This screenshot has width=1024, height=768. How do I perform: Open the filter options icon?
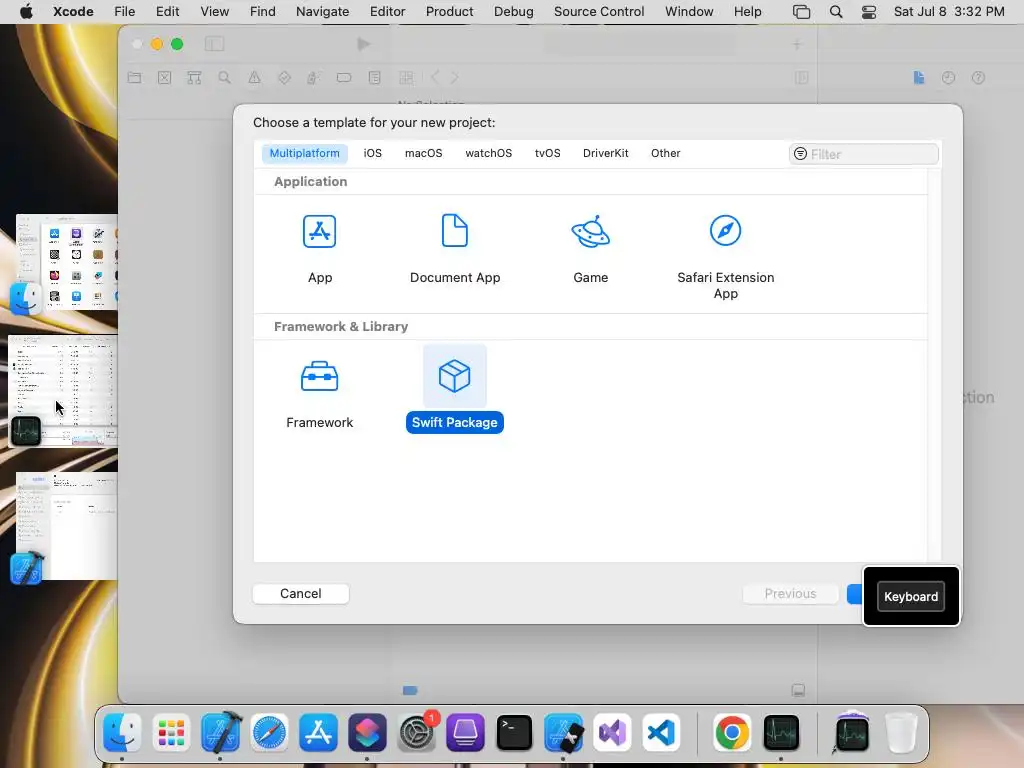(800, 154)
